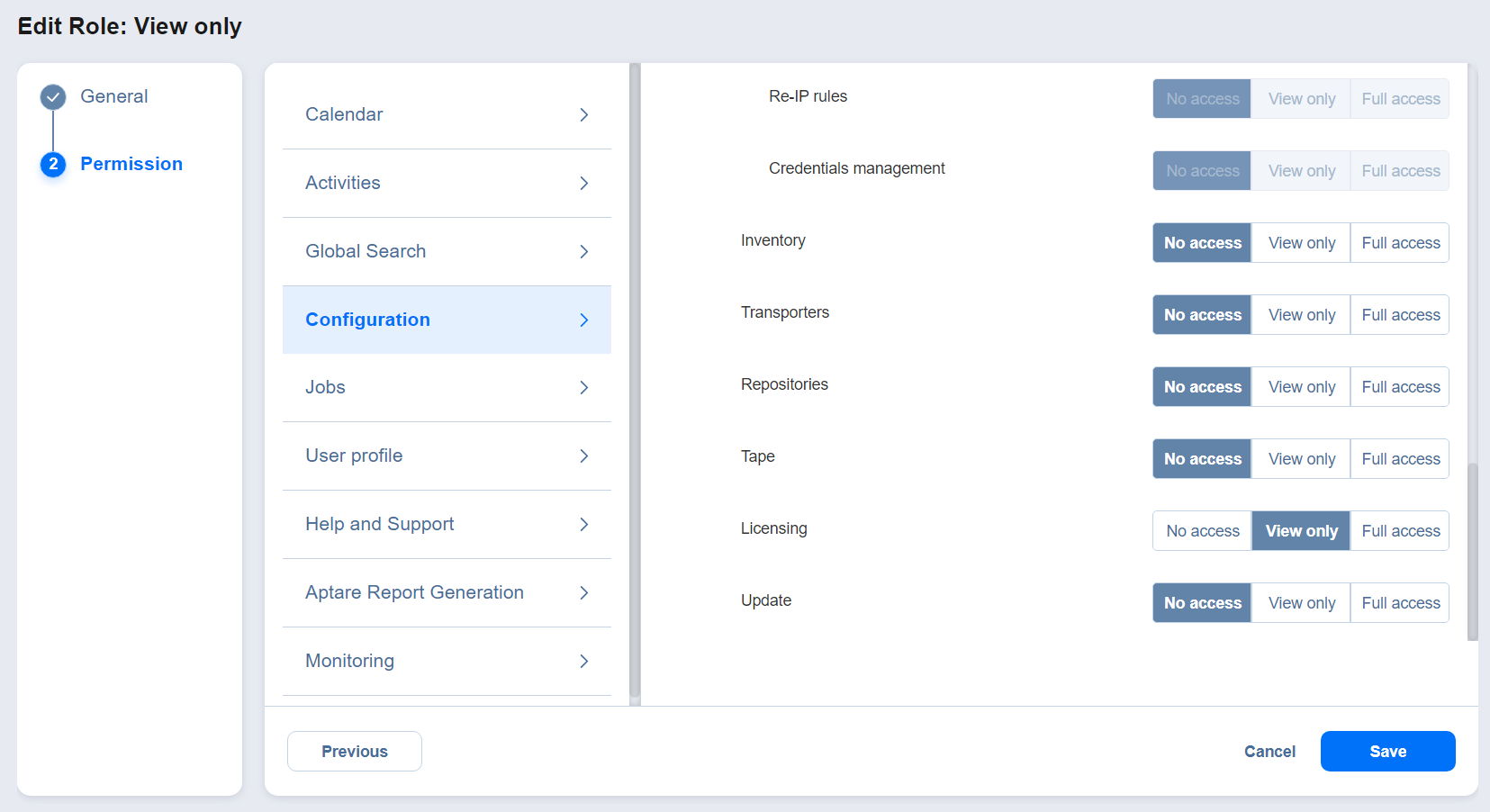The height and width of the screenshot is (812, 1490).
Task: Expand the Activities chevron arrow
Action: point(584,183)
